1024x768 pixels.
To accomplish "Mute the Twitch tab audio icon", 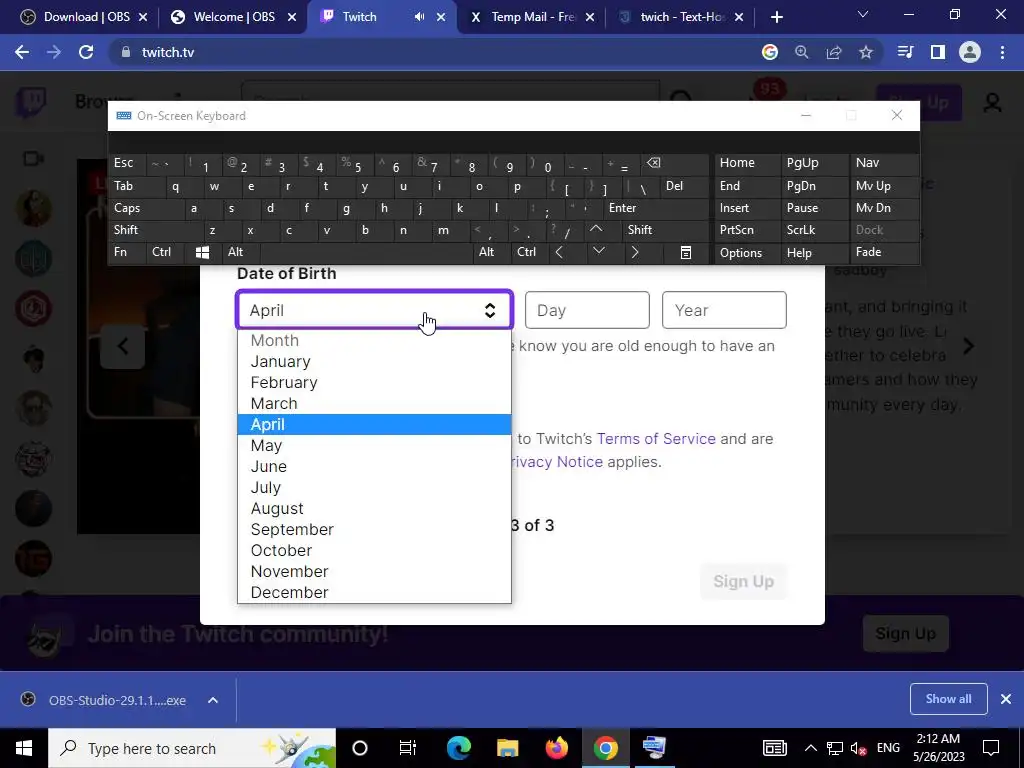I will pyautogui.click(x=419, y=17).
